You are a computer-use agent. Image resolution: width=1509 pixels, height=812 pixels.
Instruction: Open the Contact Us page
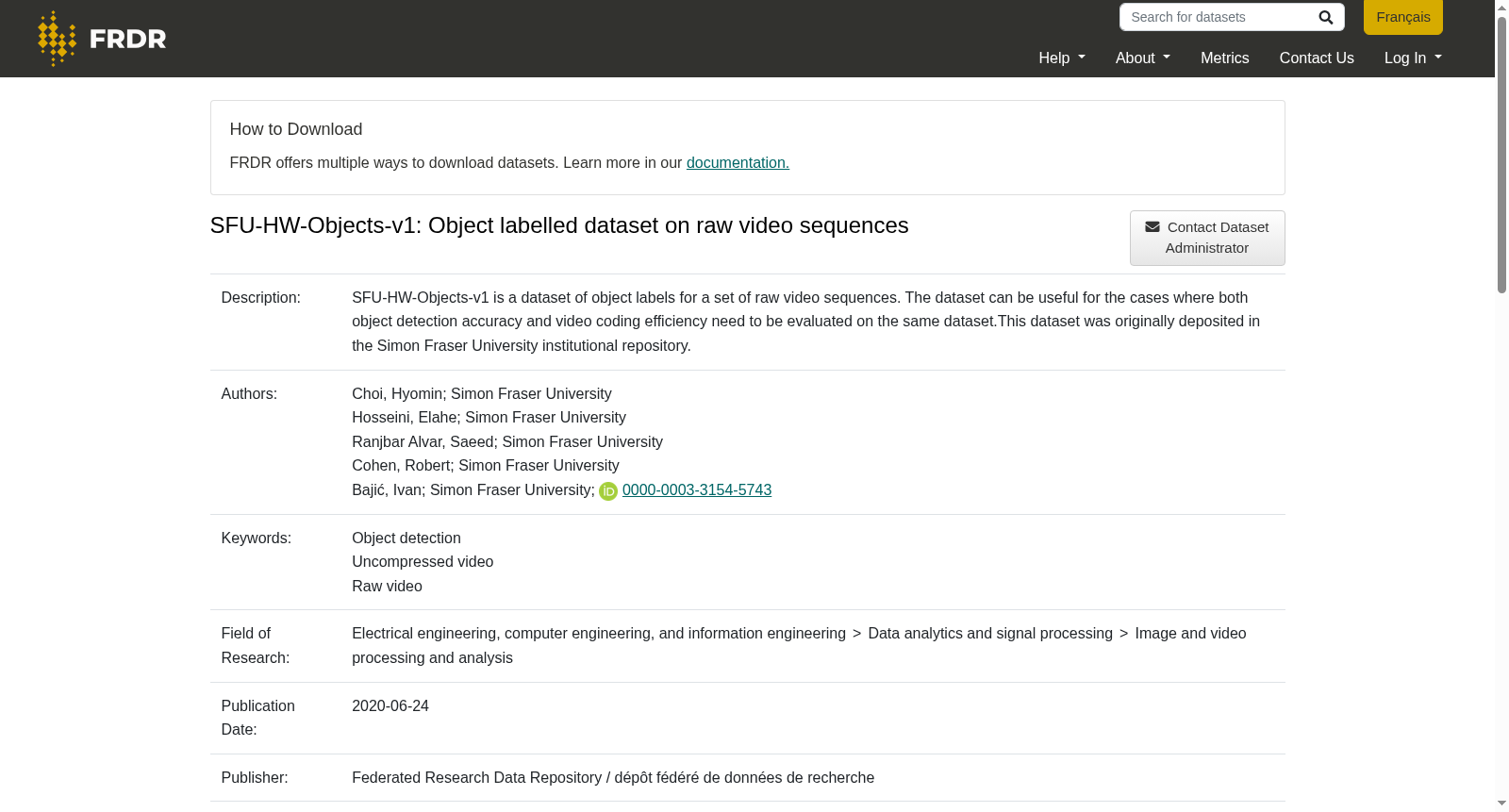tap(1317, 58)
